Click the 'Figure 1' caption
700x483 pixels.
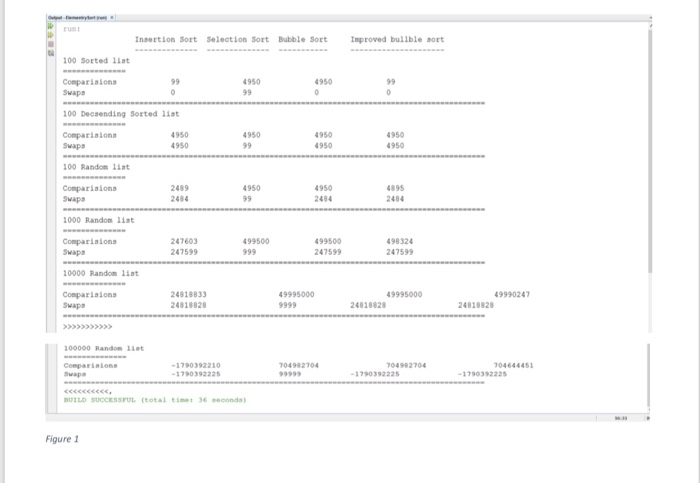62,439
